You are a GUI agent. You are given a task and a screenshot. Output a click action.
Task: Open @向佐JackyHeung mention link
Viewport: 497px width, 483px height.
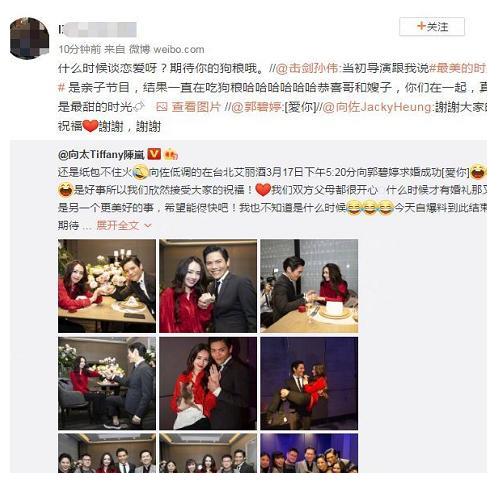click(x=377, y=107)
